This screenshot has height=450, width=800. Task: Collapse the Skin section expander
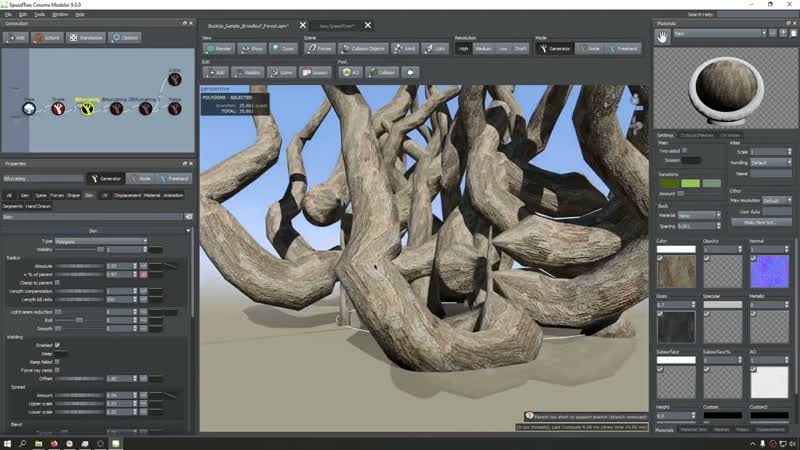188,231
